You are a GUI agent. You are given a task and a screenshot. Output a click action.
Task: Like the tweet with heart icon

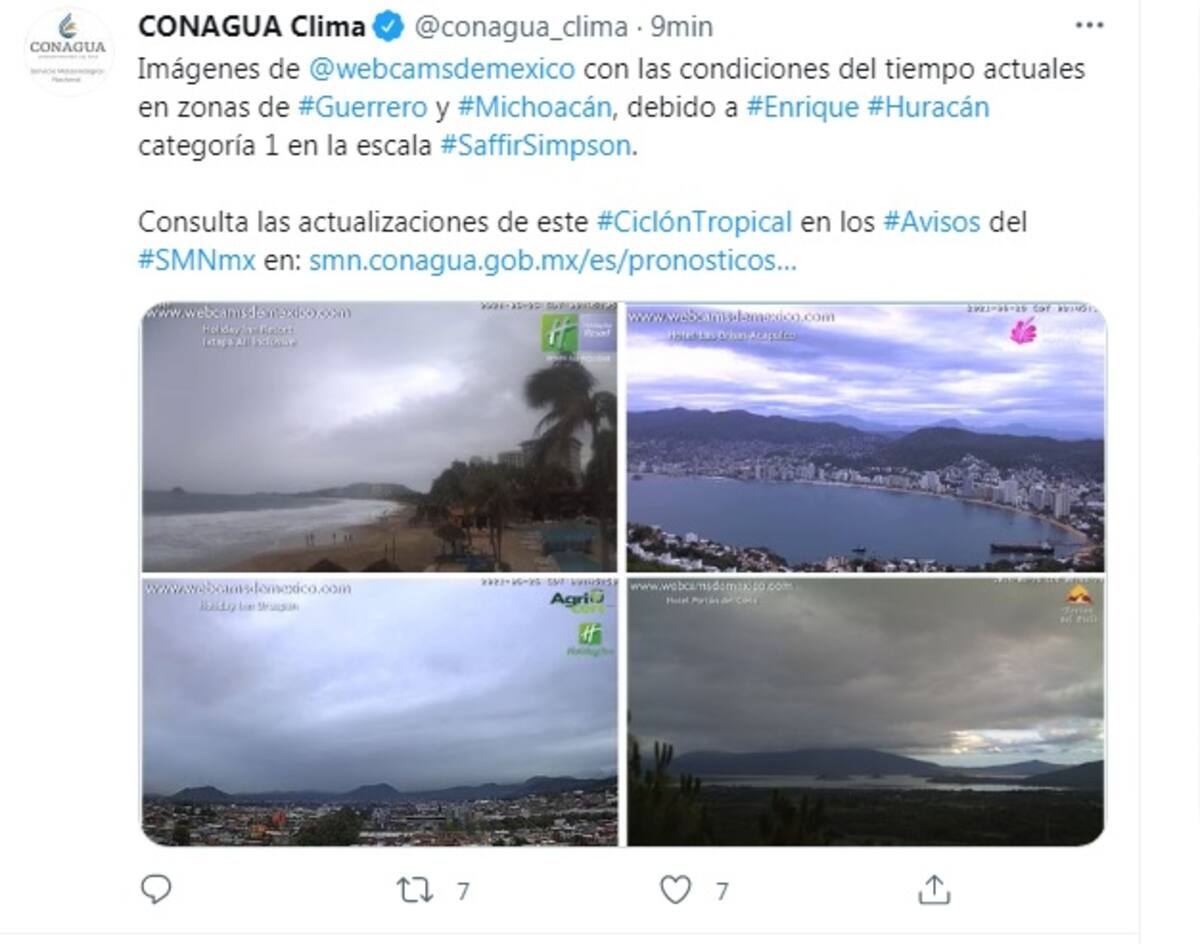coord(676,889)
